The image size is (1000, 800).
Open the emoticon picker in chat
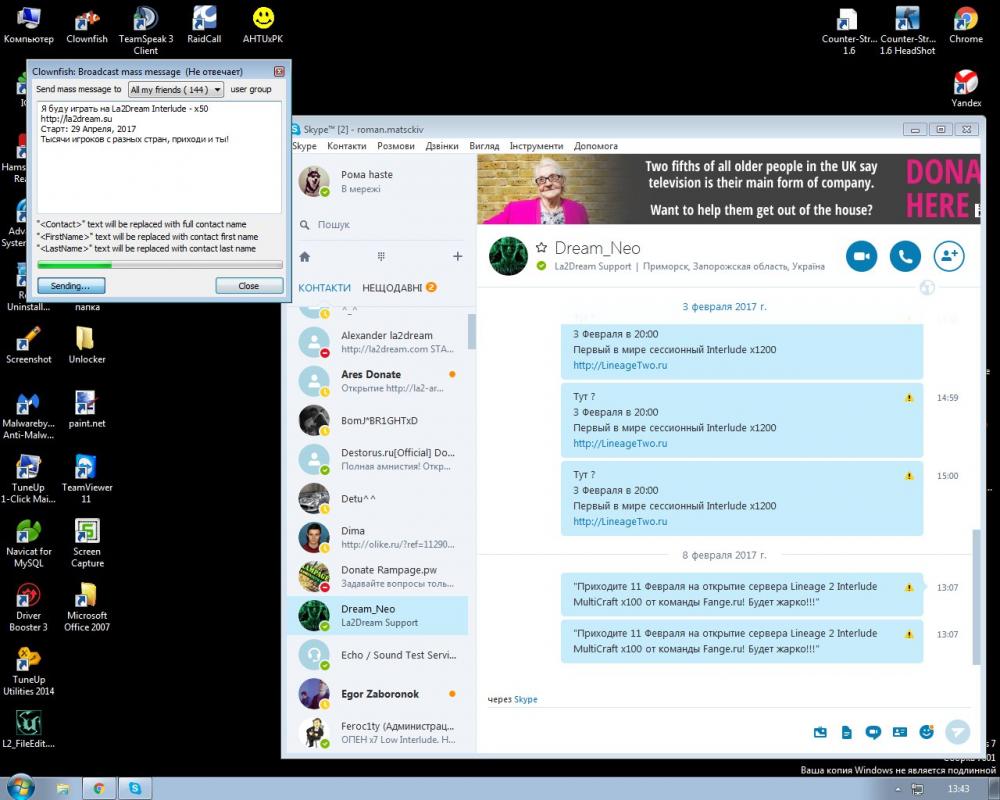click(926, 732)
